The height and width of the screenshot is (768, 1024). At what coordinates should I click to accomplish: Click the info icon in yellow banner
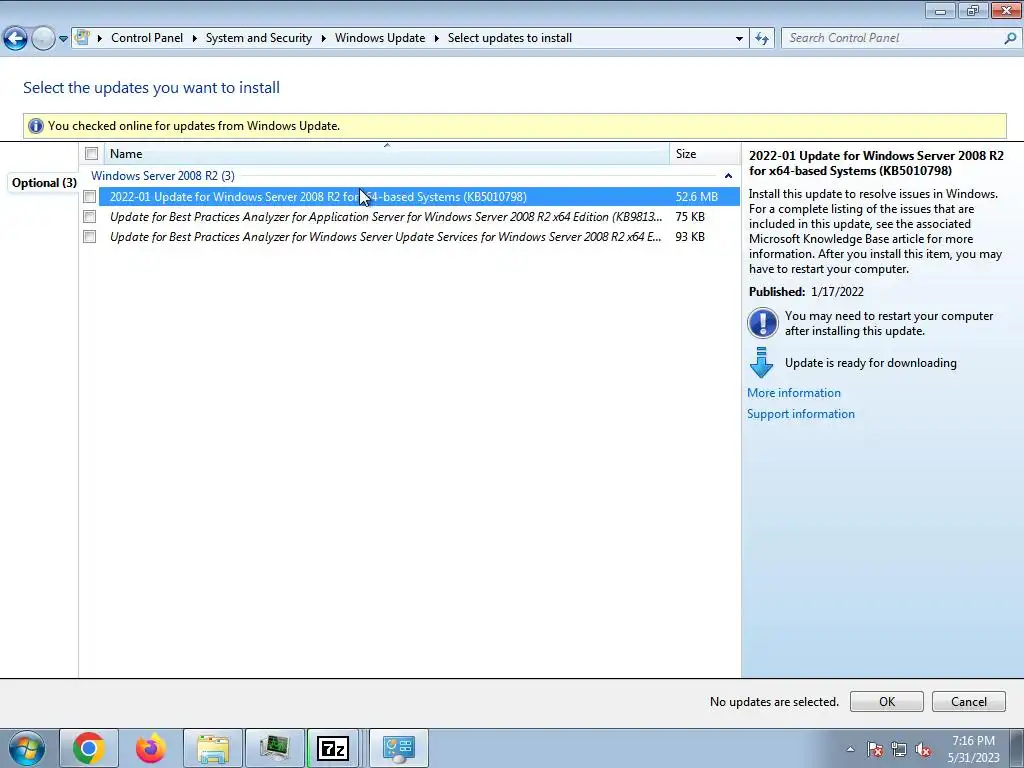point(36,125)
